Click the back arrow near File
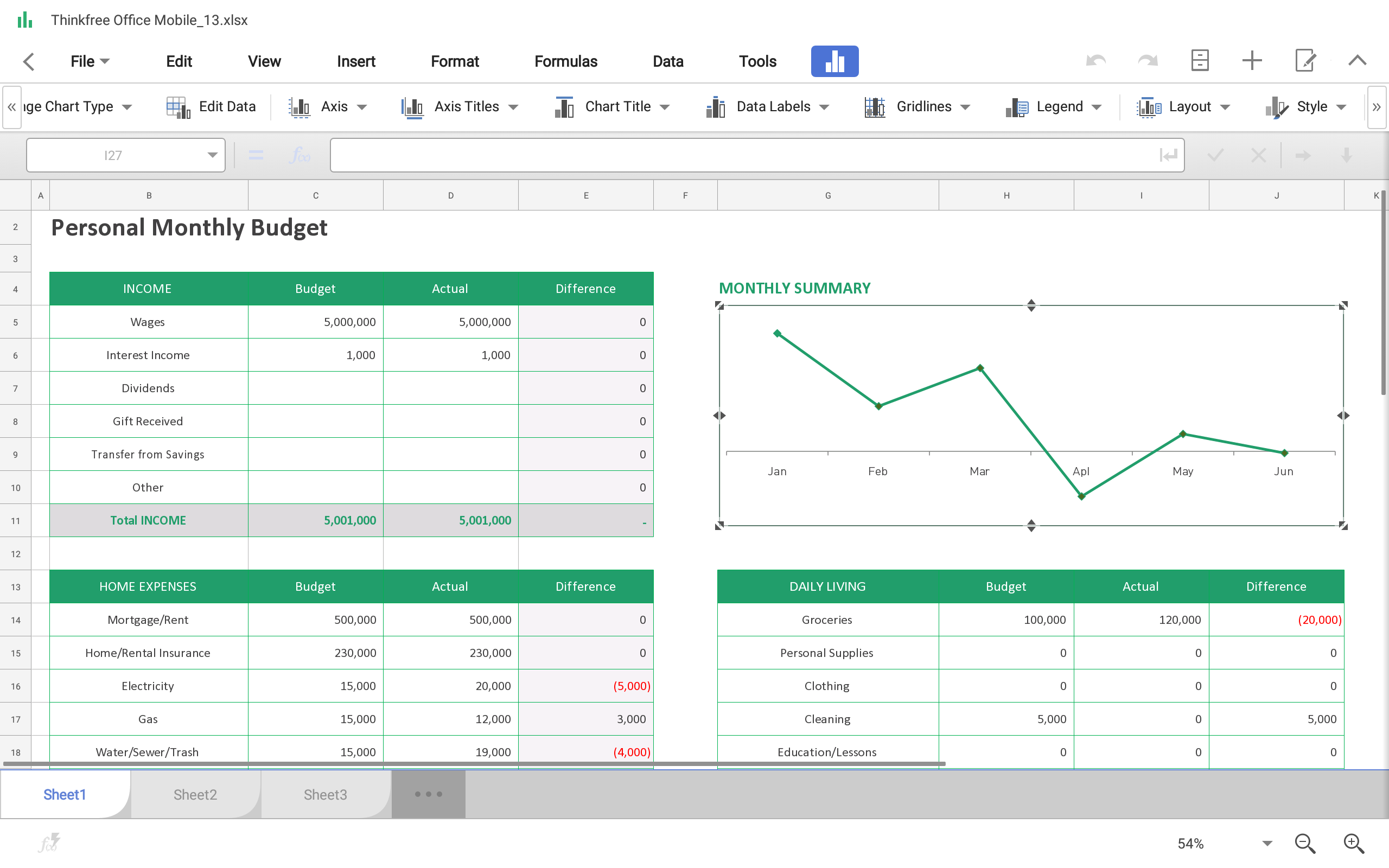 click(29, 61)
